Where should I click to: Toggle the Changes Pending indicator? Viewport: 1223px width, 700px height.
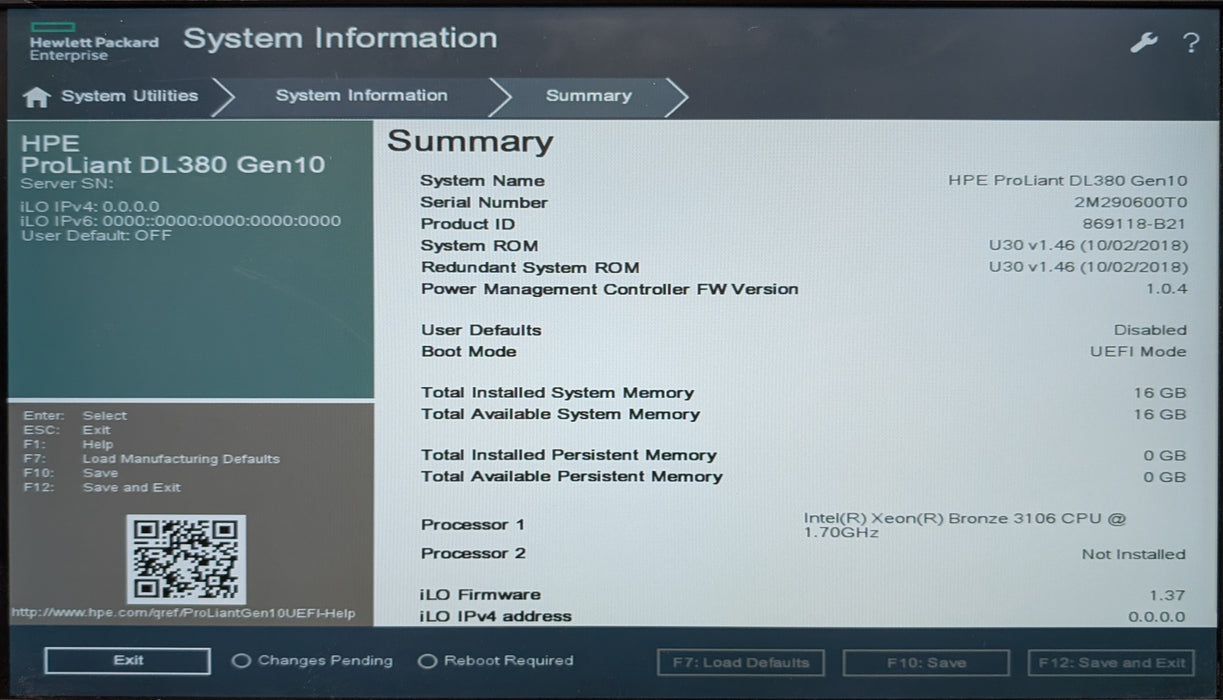(x=312, y=661)
